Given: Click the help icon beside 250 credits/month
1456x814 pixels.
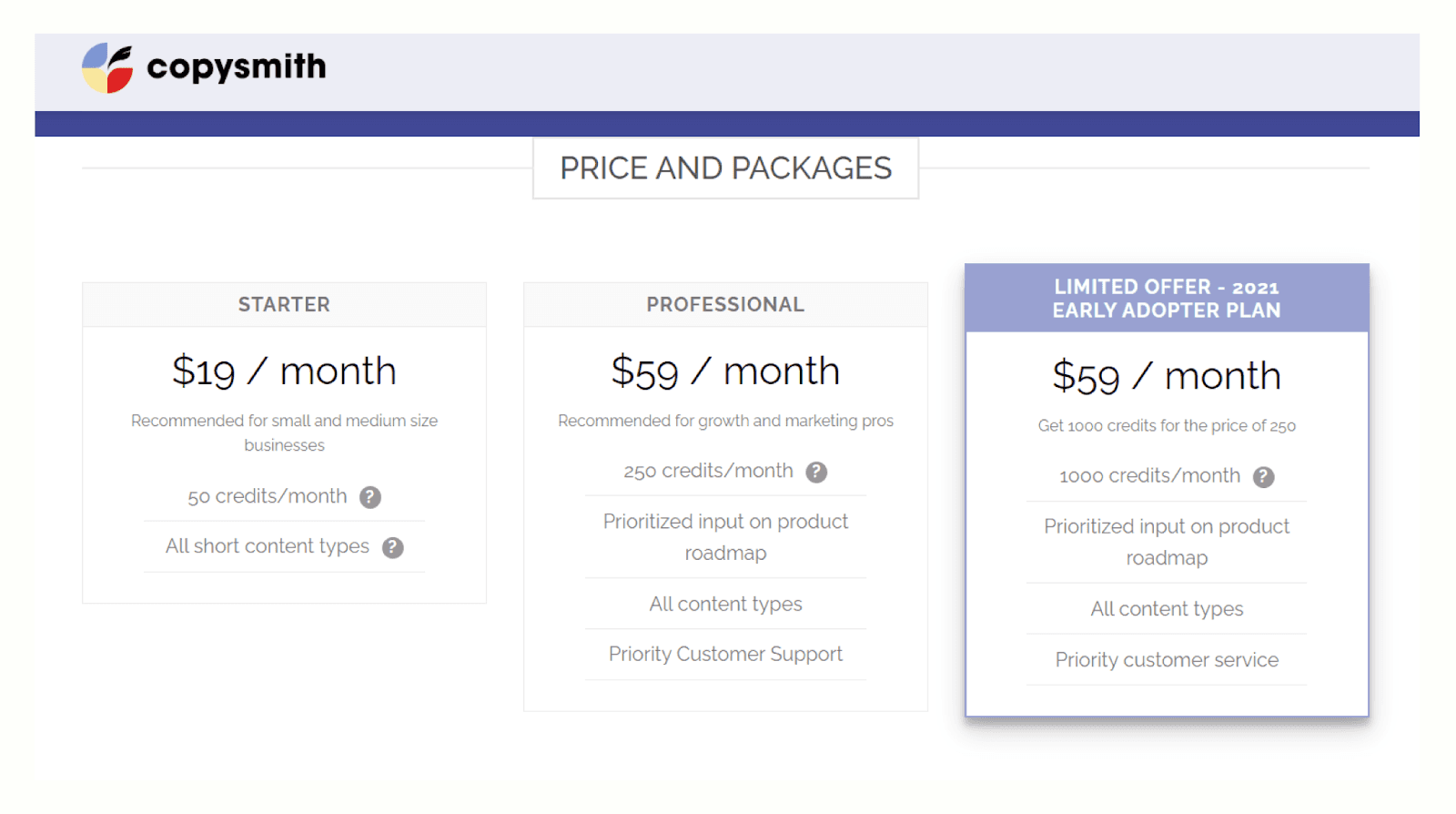Looking at the screenshot, I should (816, 472).
